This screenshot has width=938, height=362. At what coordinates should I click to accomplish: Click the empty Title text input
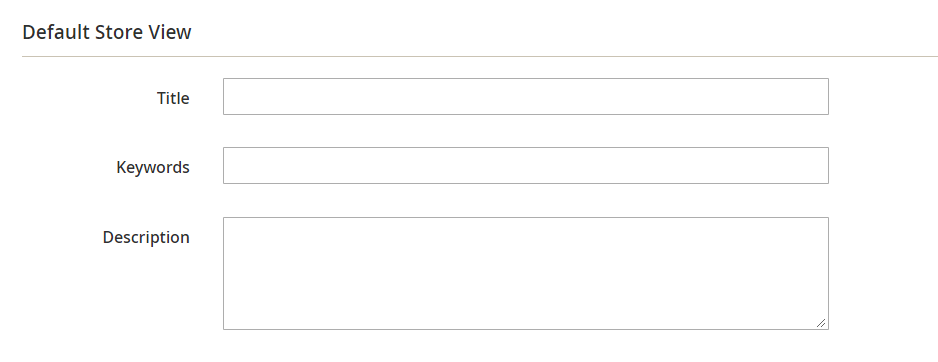(526, 96)
